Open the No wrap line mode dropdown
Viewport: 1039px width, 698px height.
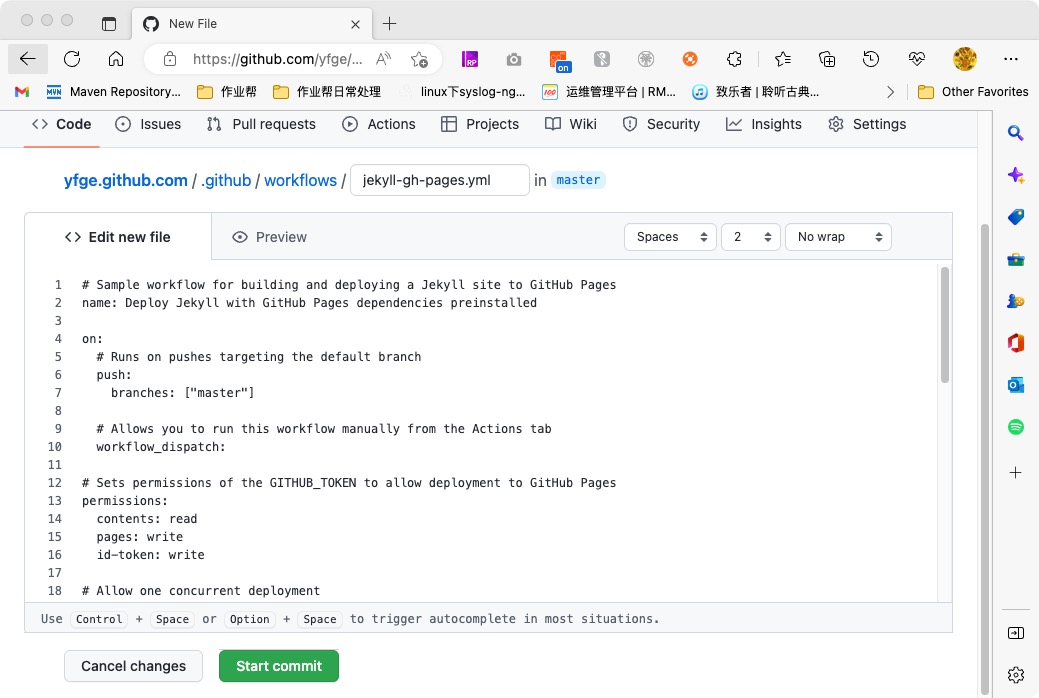(838, 237)
